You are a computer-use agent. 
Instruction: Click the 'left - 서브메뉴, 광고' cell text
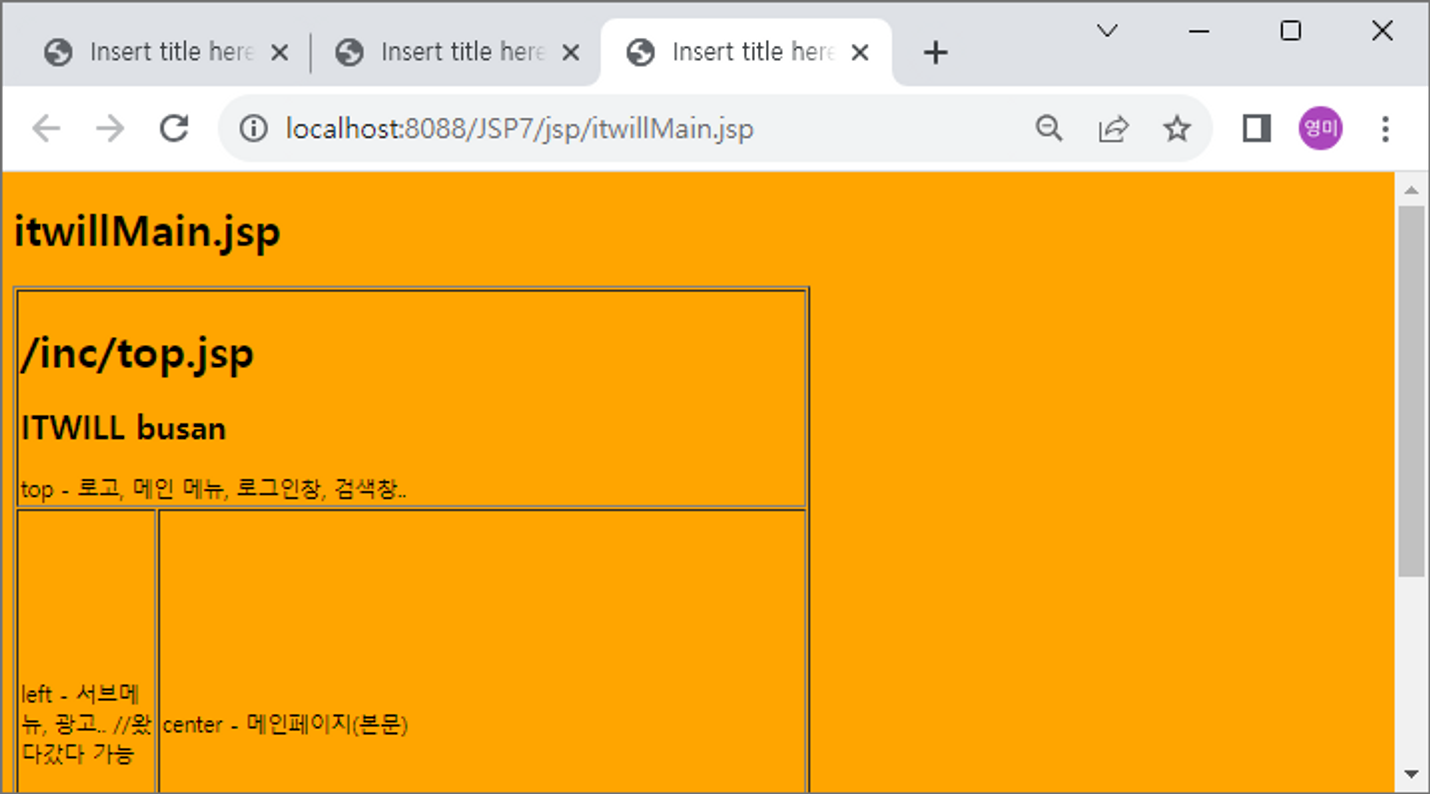(x=86, y=724)
